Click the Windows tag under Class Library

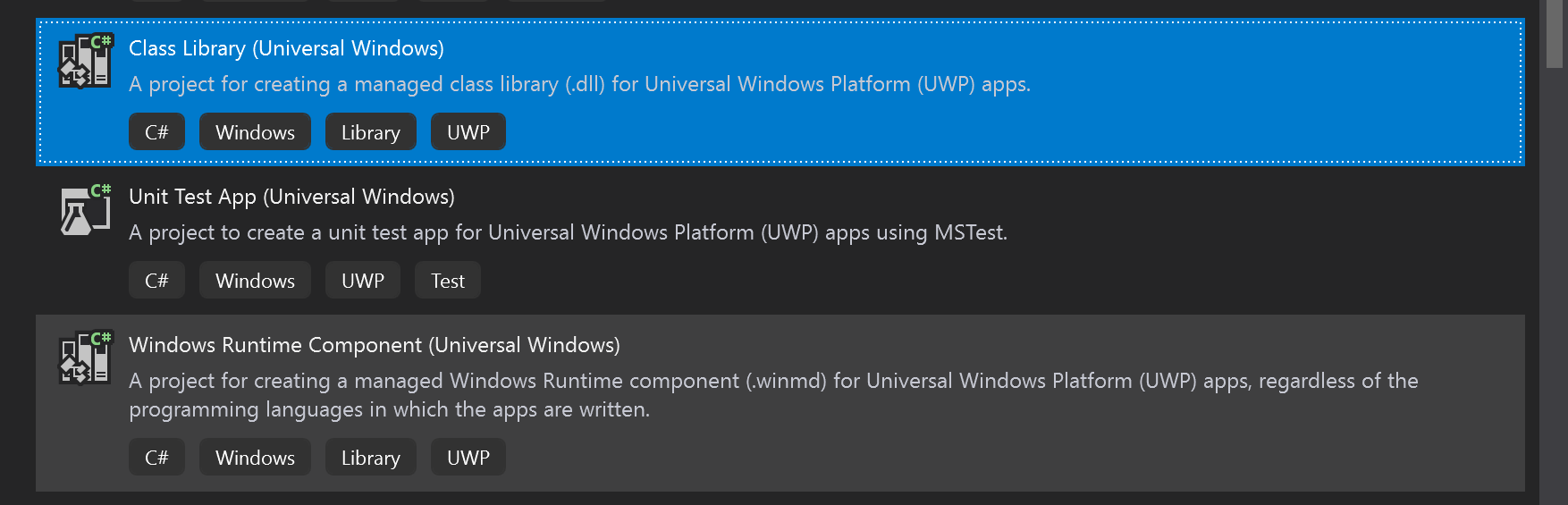(x=255, y=132)
